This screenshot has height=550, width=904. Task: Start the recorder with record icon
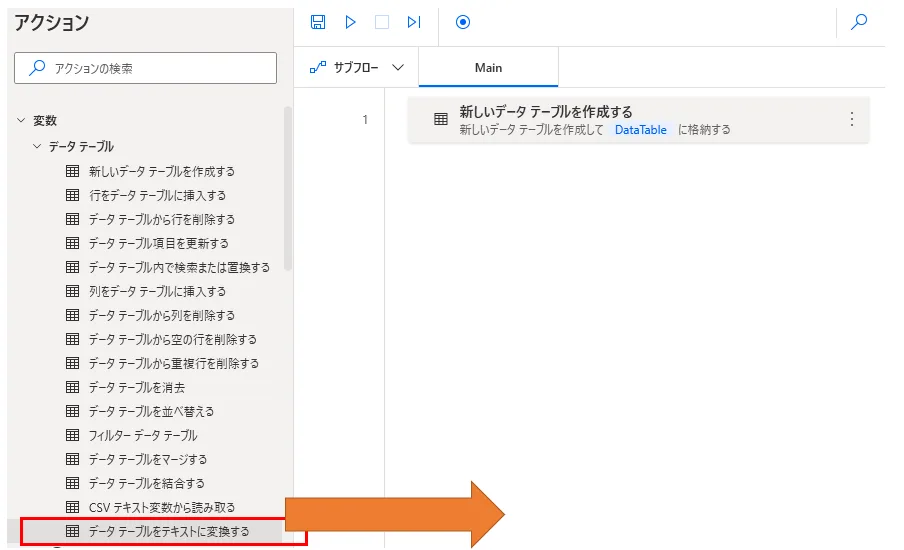[x=462, y=22]
